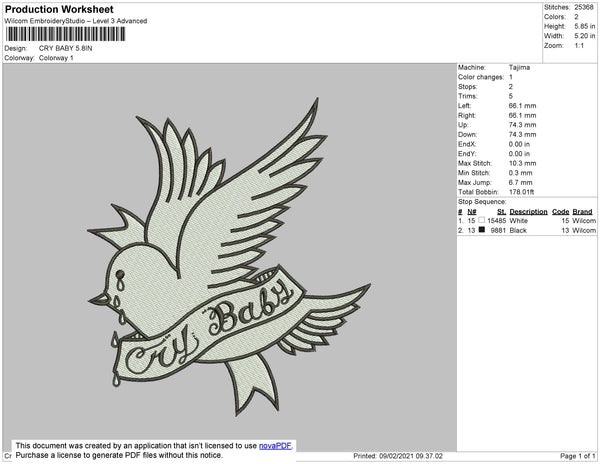The image size is (600, 464).
Task: Open the novaPDF link
Action: click(x=275, y=446)
